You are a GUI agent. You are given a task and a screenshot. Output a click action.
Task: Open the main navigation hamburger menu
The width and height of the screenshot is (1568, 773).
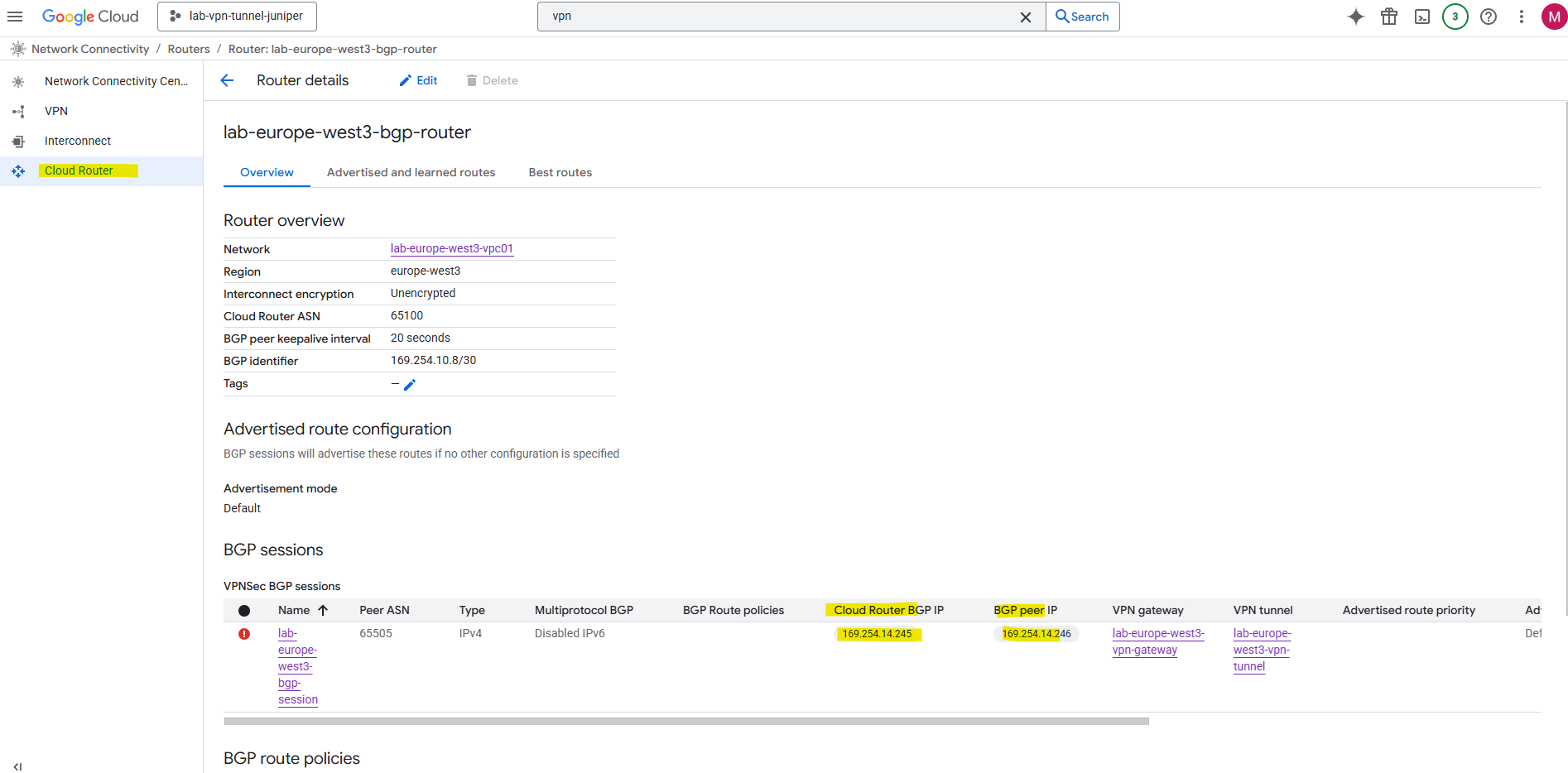click(x=15, y=17)
